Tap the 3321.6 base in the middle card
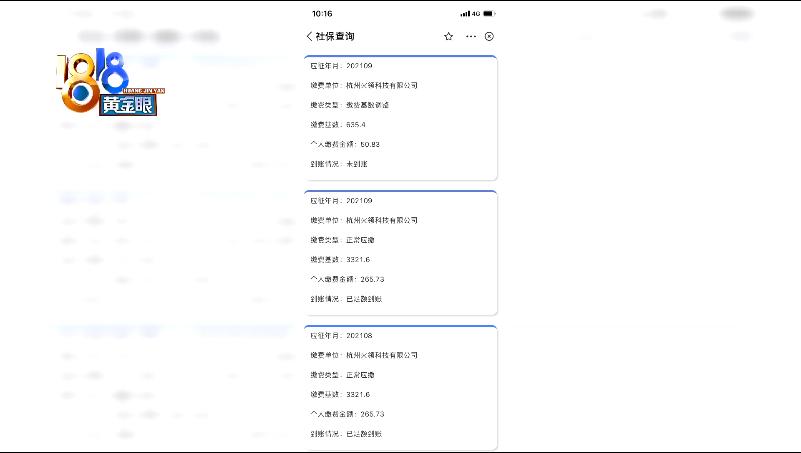 (358, 259)
